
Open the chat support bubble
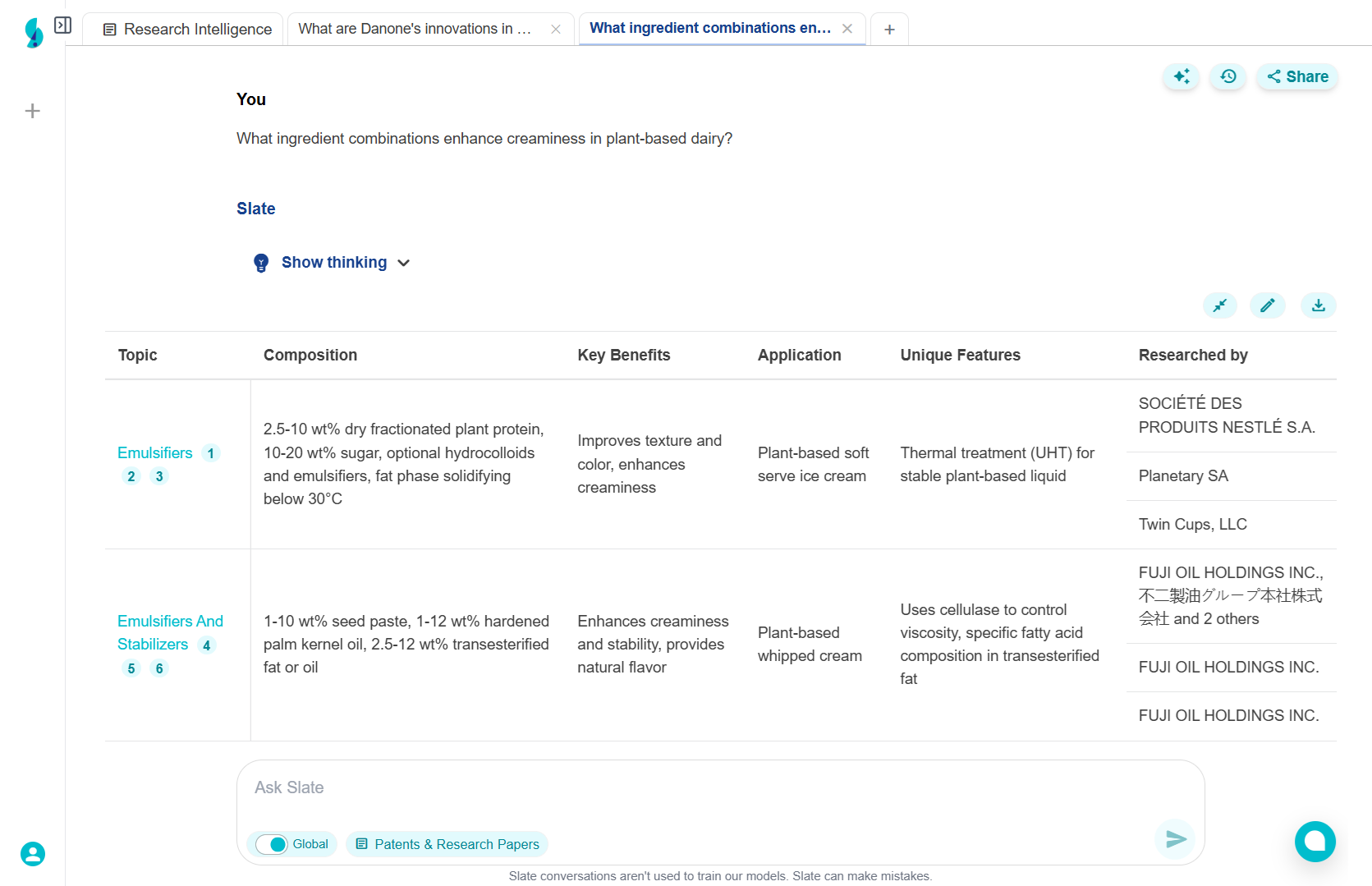click(x=1315, y=841)
